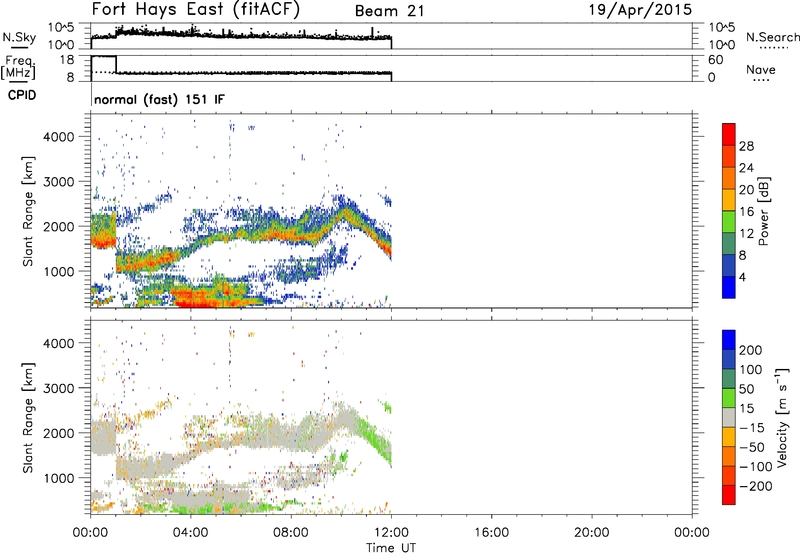Click the 'Nave' legend label

(x=761, y=70)
